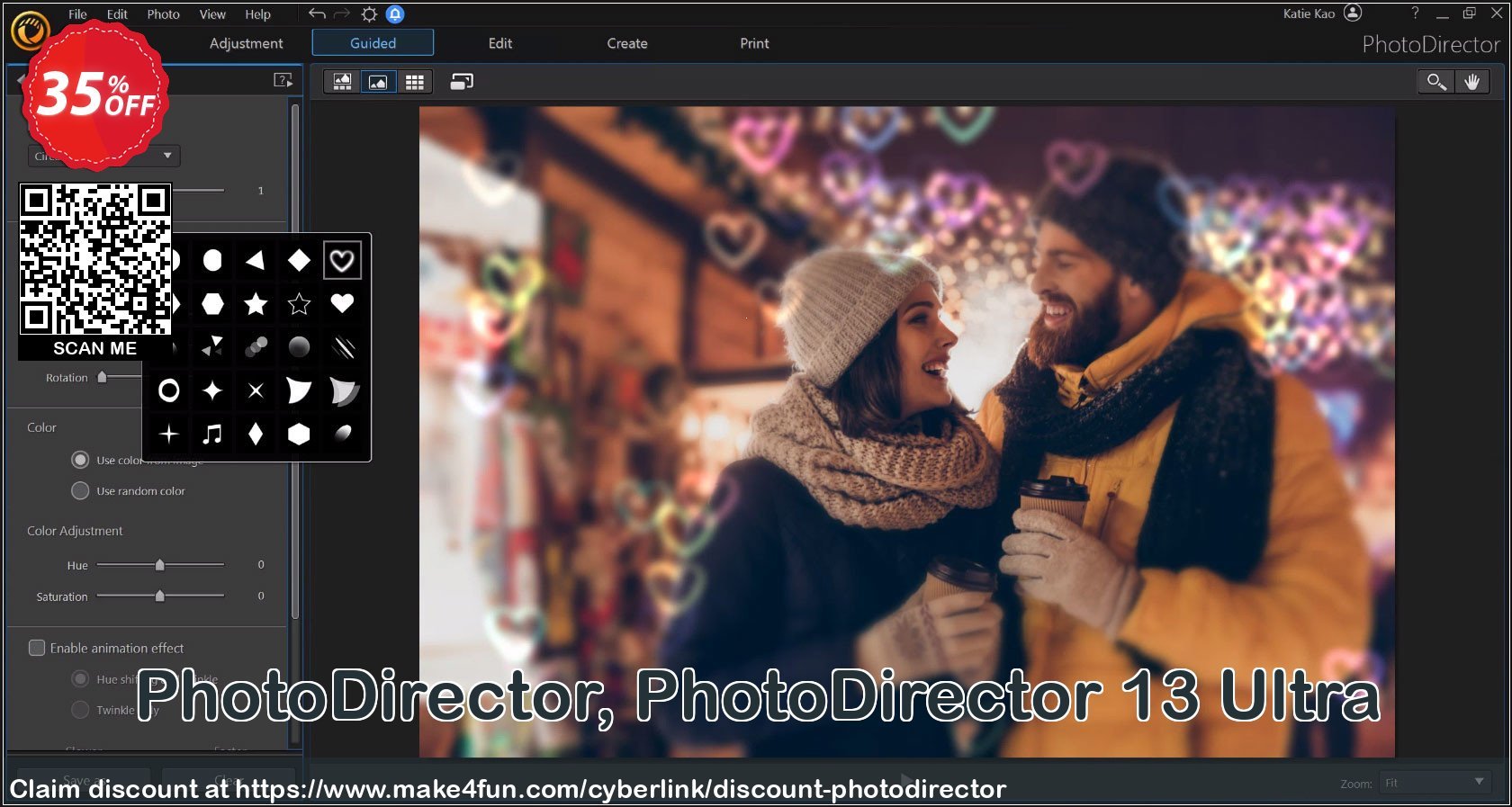Open the bokeh type dropdown arrow
This screenshot has height=807, width=1512.
tap(167, 156)
